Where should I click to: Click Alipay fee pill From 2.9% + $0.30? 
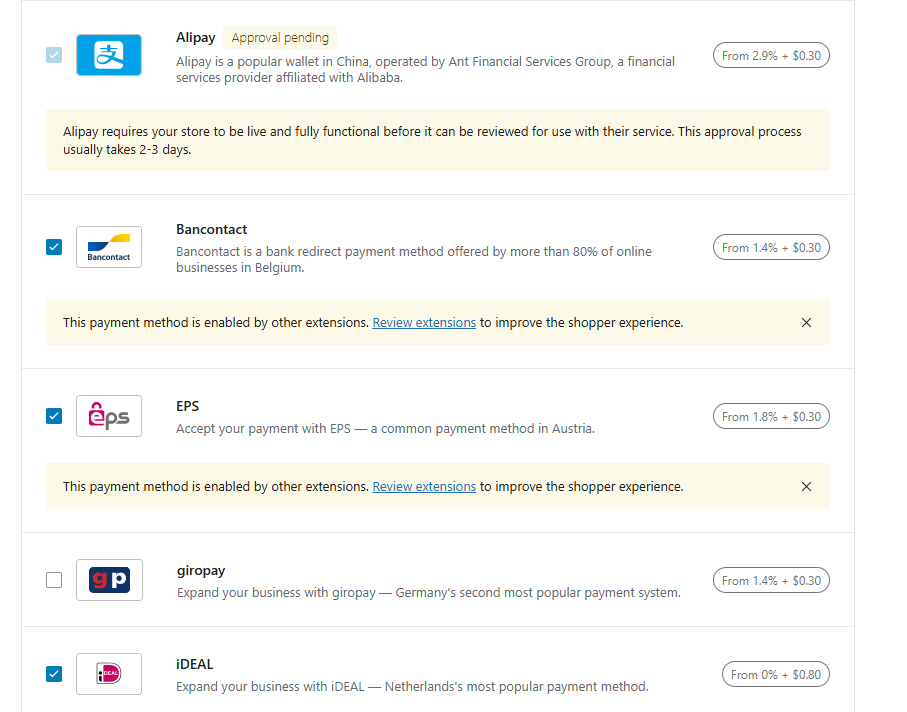click(771, 55)
